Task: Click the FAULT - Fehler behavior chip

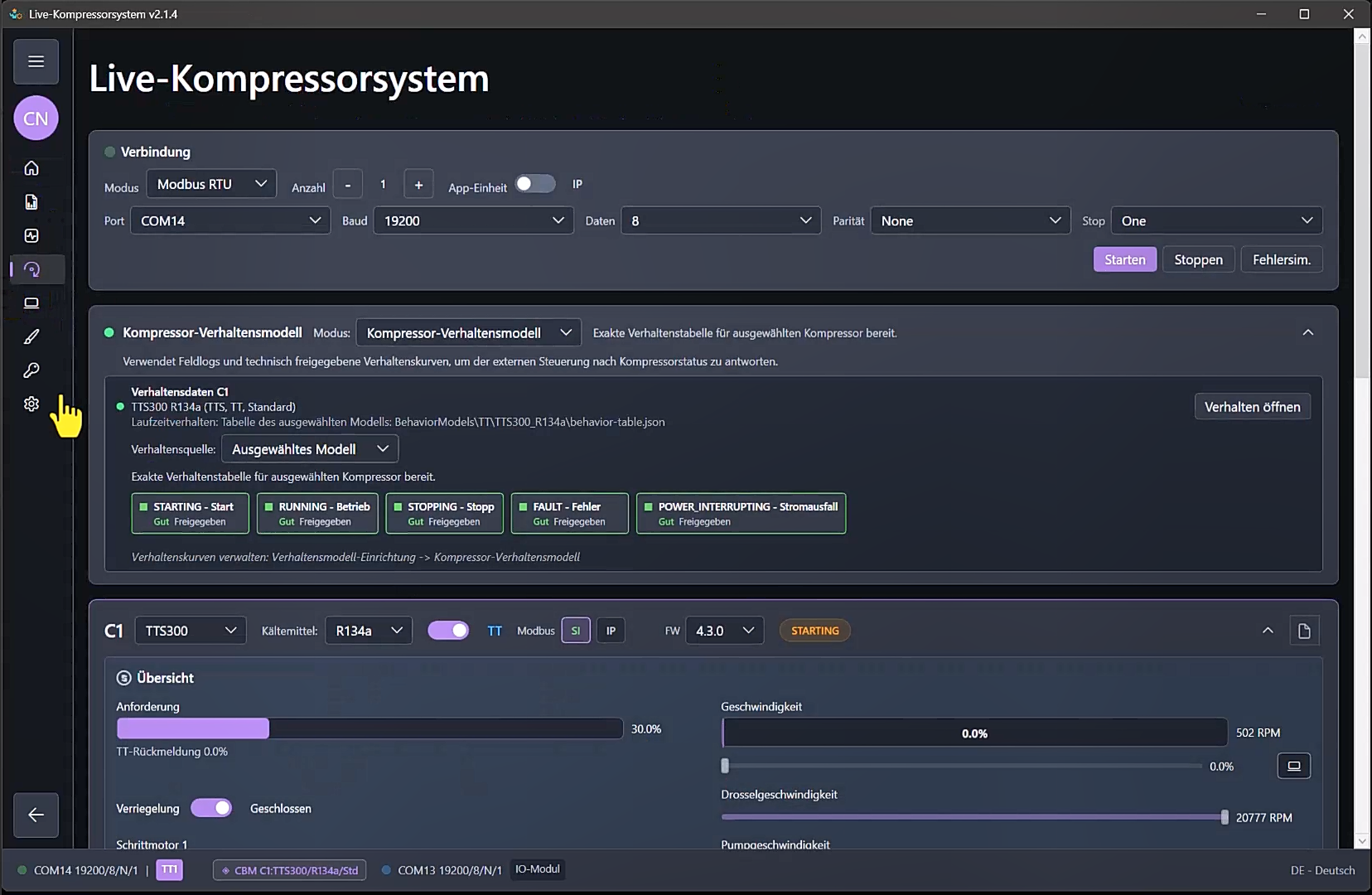Action: (569, 514)
